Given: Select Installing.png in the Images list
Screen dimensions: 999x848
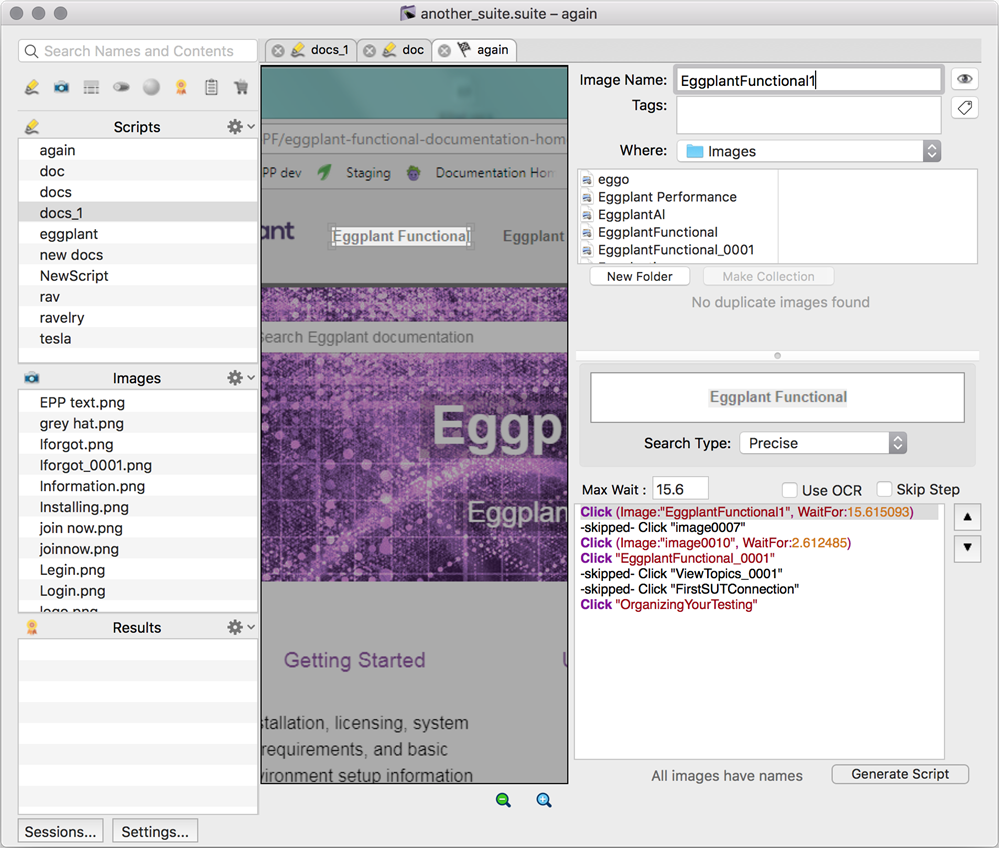Looking at the screenshot, I should click(138, 507).
